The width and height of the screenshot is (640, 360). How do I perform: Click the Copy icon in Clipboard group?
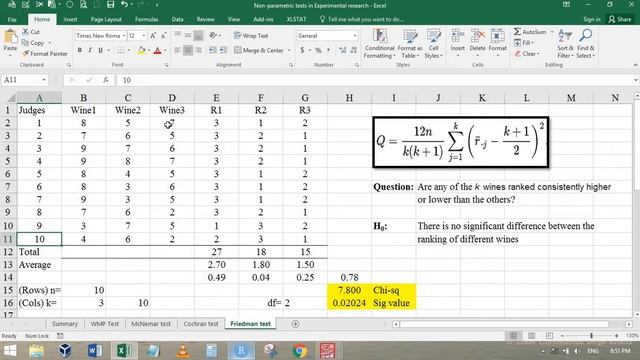point(25,42)
